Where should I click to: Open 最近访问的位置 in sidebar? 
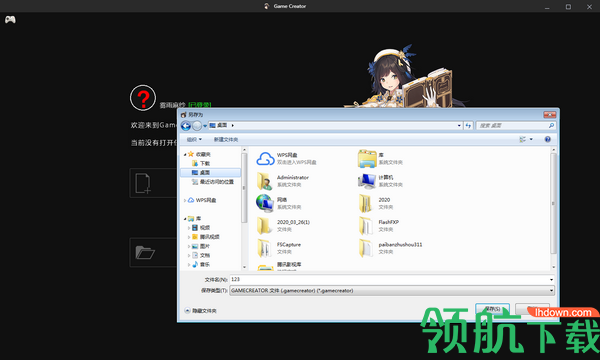pyautogui.click(x=213, y=182)
